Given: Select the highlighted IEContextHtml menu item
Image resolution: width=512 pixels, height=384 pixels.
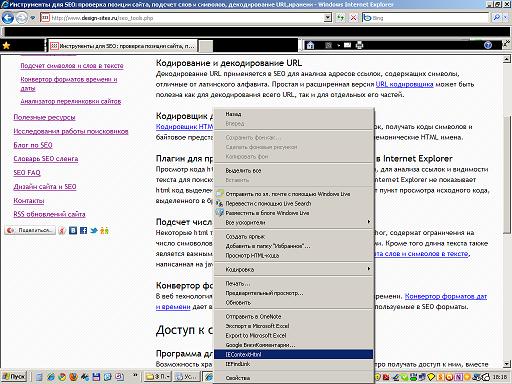Looking at the screenshot, I should point(293,354).
